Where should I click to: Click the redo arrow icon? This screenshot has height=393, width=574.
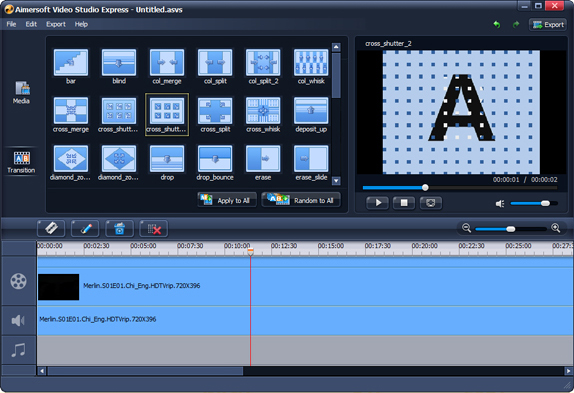(516, 25)
